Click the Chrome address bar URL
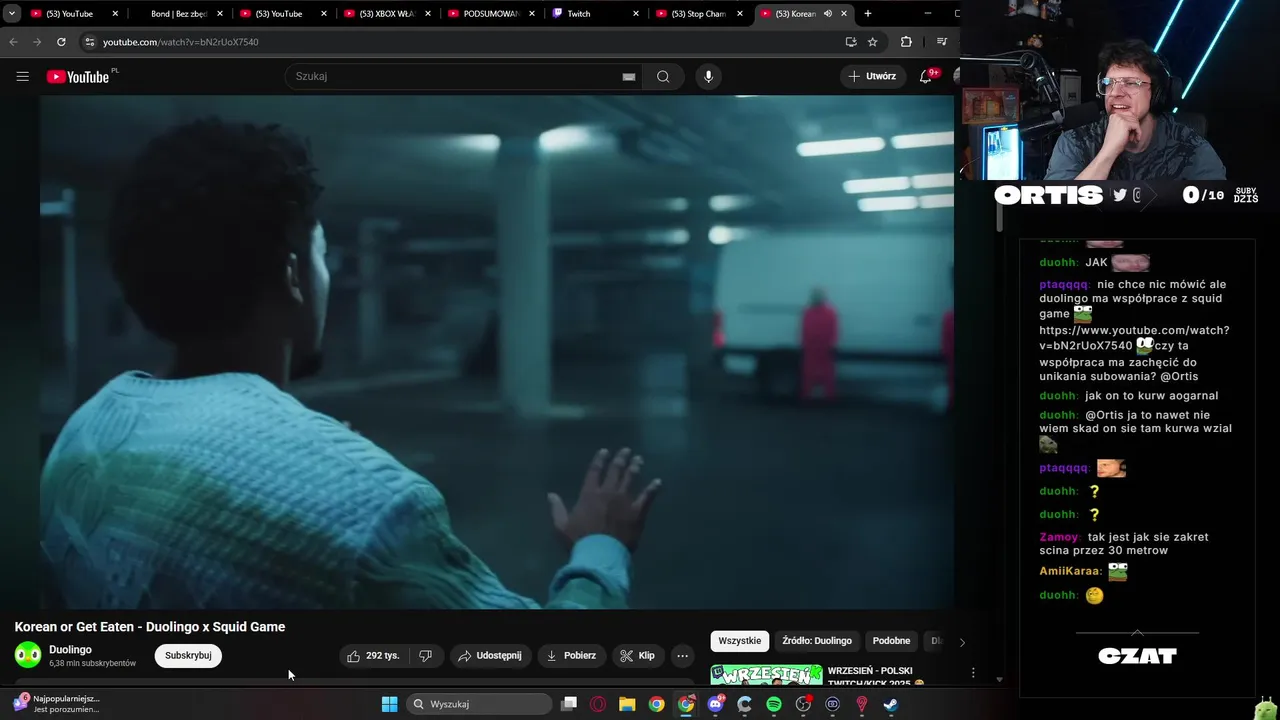 tap(181, 42)
